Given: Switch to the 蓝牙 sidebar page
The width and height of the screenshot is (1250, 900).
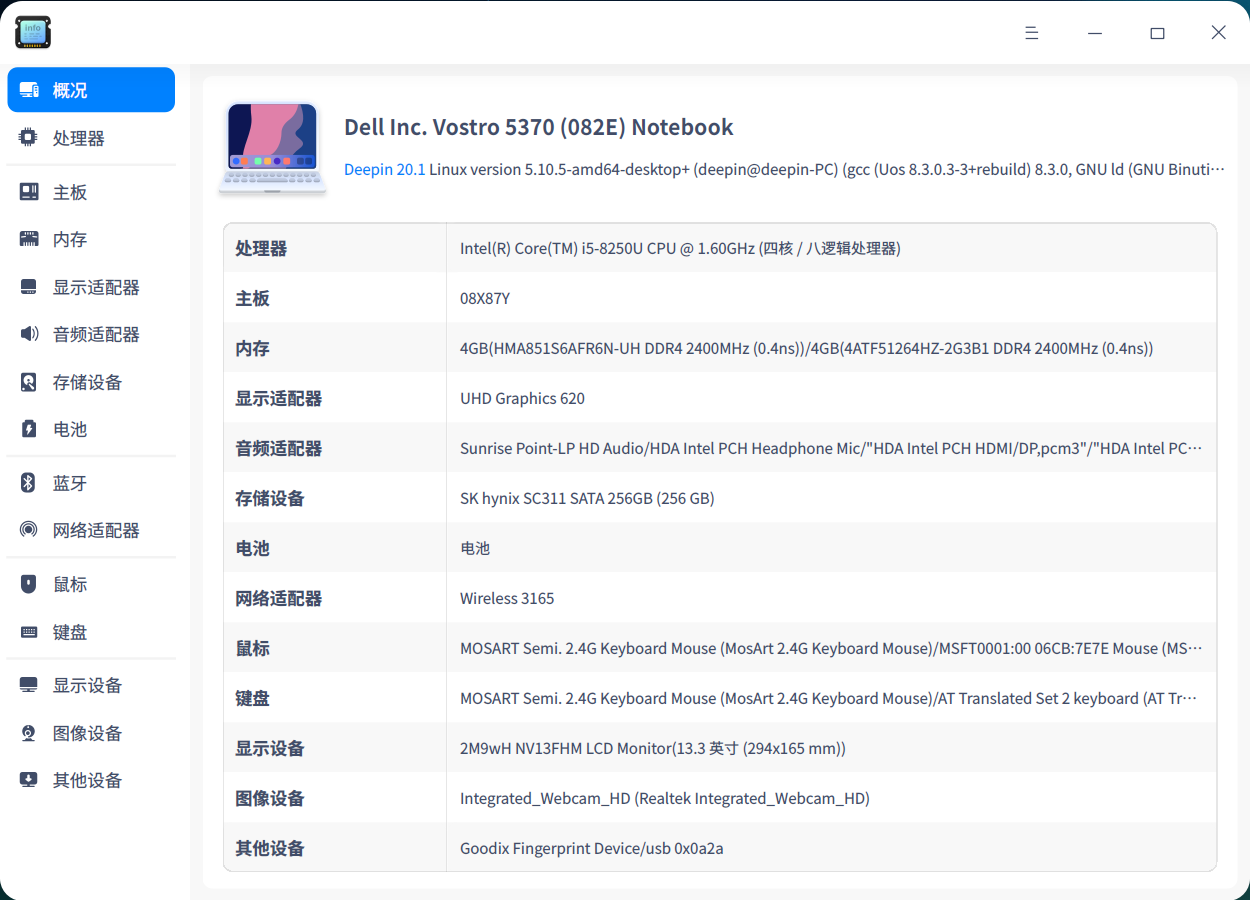Looking at the screenshot, I should coord(91,483).
